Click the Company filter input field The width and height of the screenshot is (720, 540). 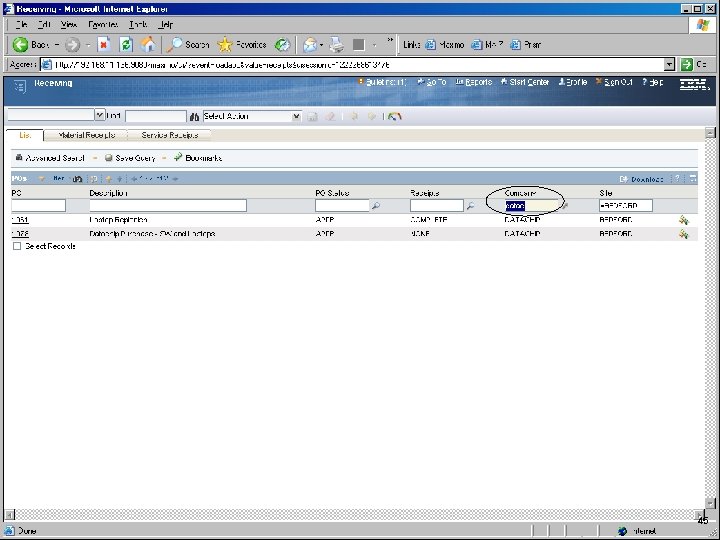[531, 206]
